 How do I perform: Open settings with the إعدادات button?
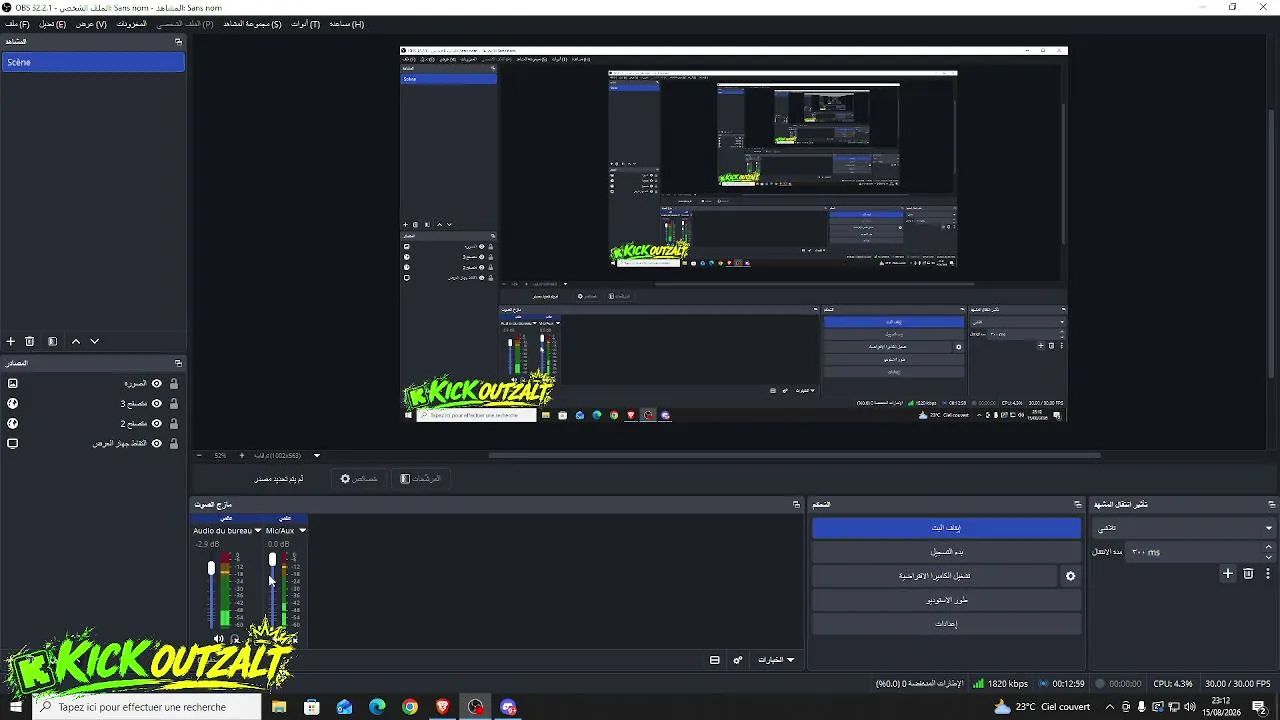coord(946,624)
